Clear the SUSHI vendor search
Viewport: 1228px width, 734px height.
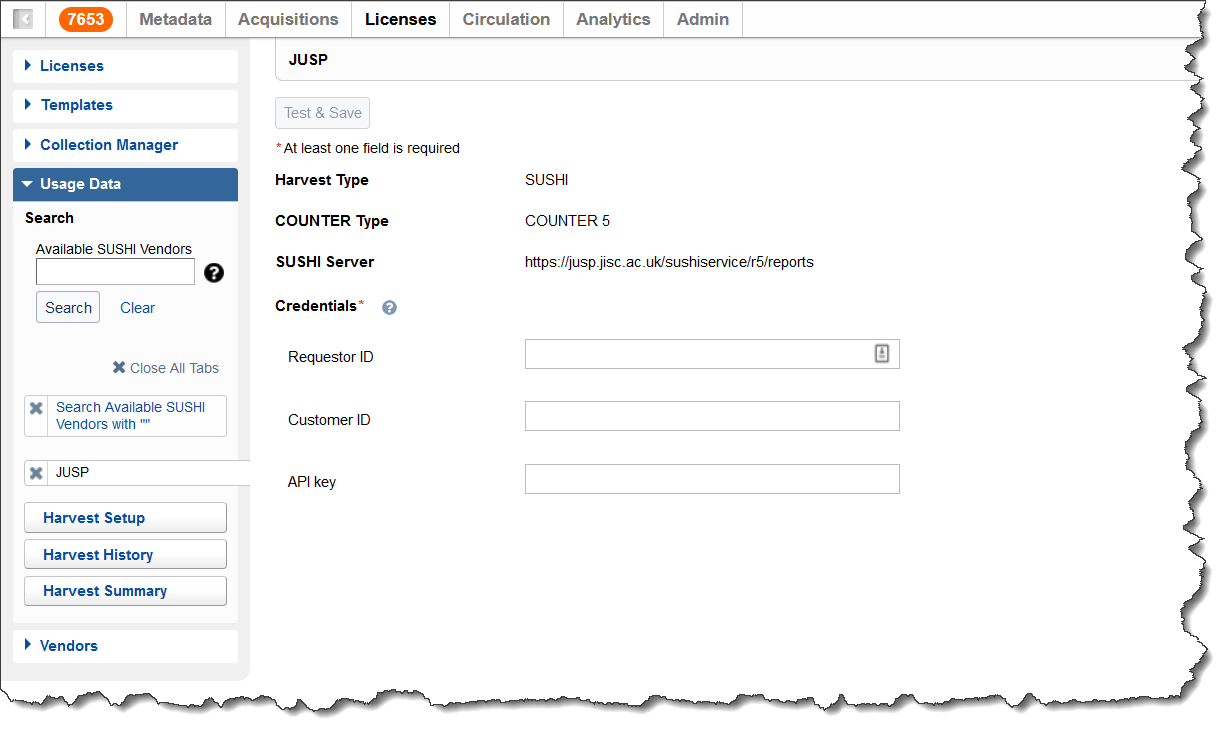137,308
